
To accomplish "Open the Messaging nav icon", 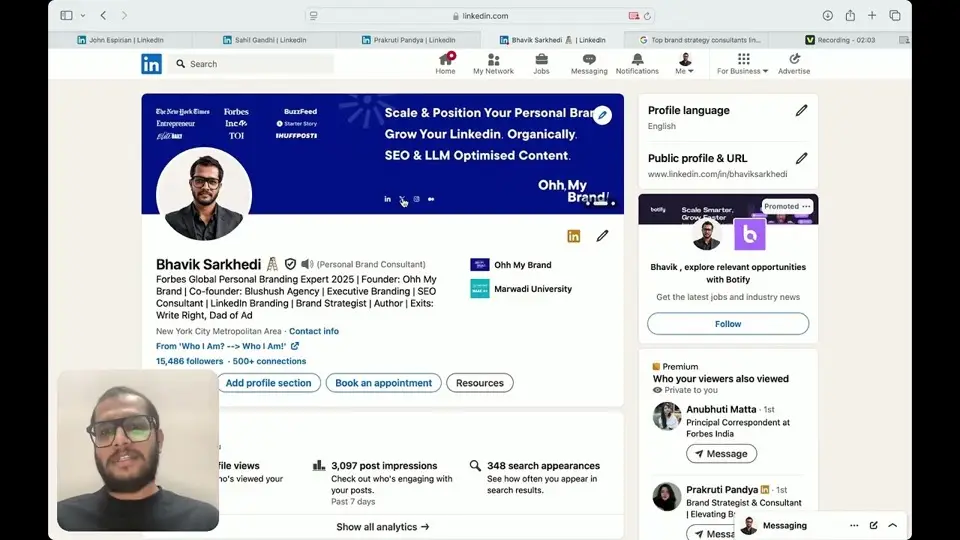I will click(x=589, y=64).
